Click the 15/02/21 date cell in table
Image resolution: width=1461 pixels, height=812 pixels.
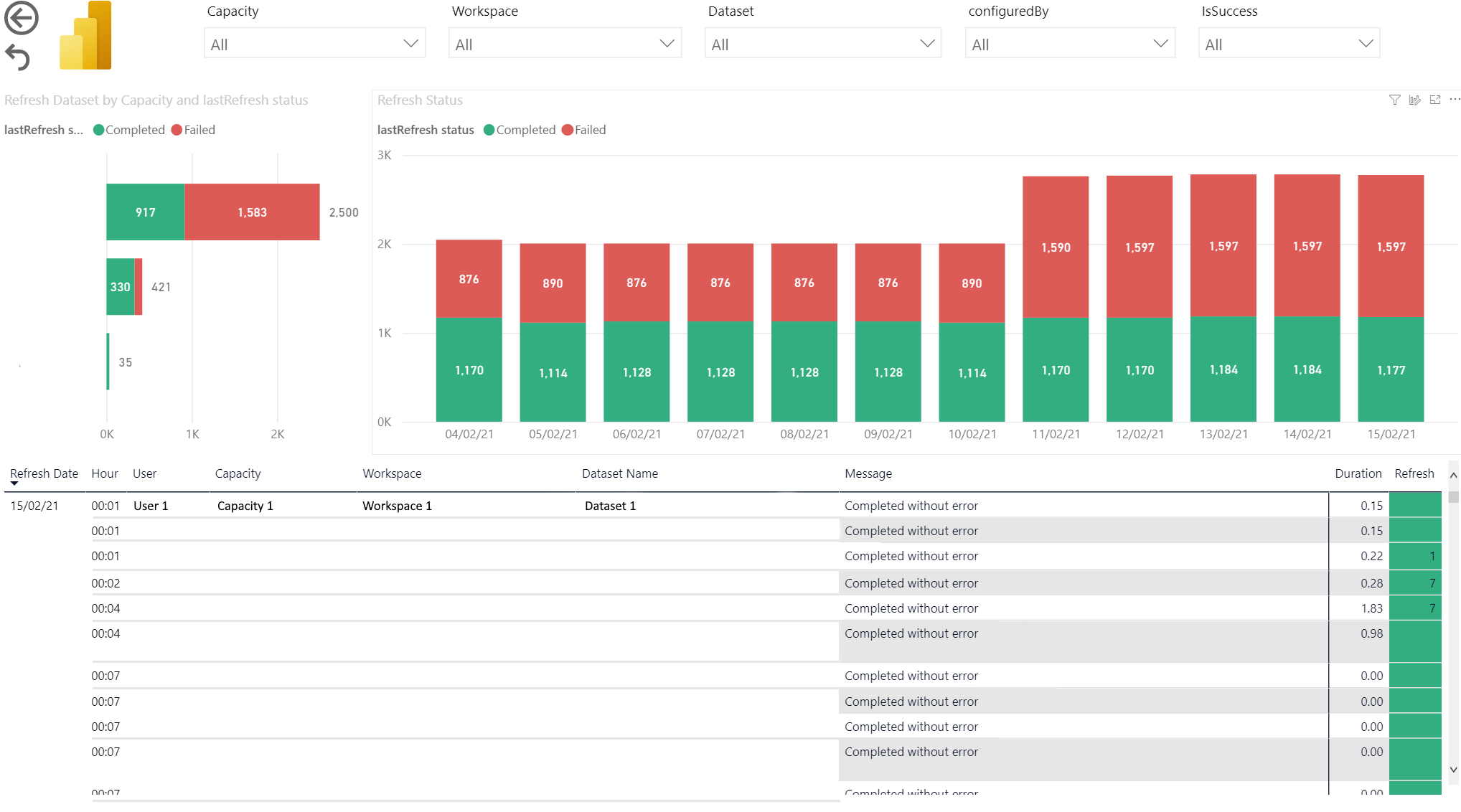[x=34, y=506]
